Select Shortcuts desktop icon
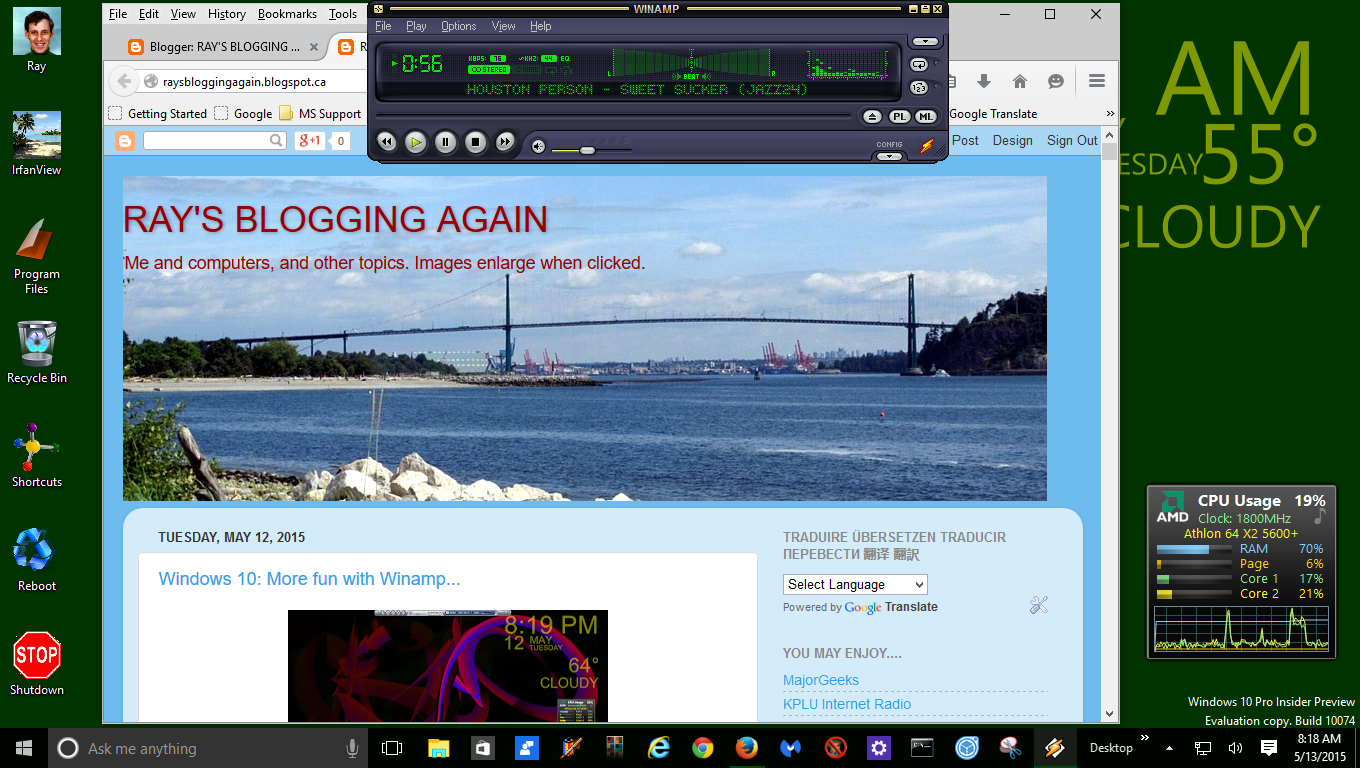The image size is (1360, 768). point(37,456)
